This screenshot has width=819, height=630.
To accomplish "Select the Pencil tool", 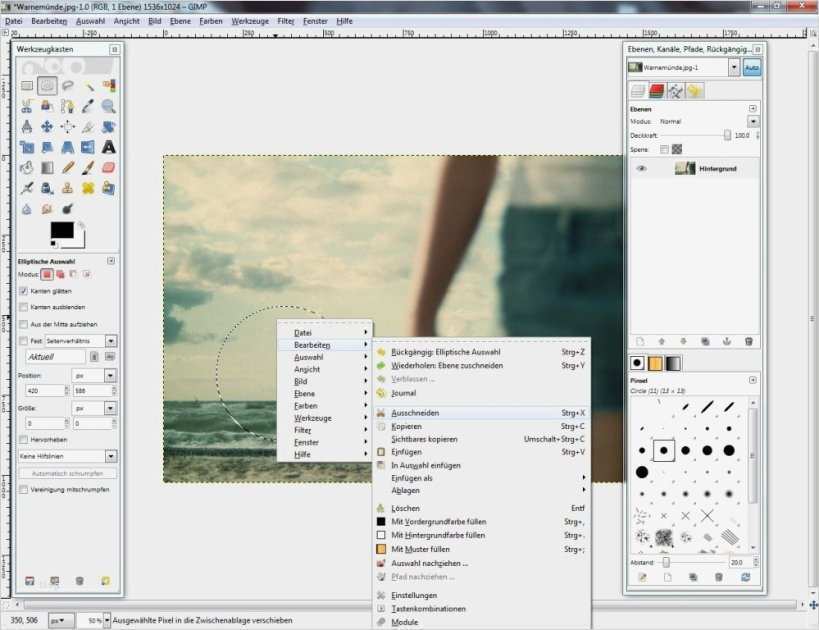I will (x=68, y=167).
